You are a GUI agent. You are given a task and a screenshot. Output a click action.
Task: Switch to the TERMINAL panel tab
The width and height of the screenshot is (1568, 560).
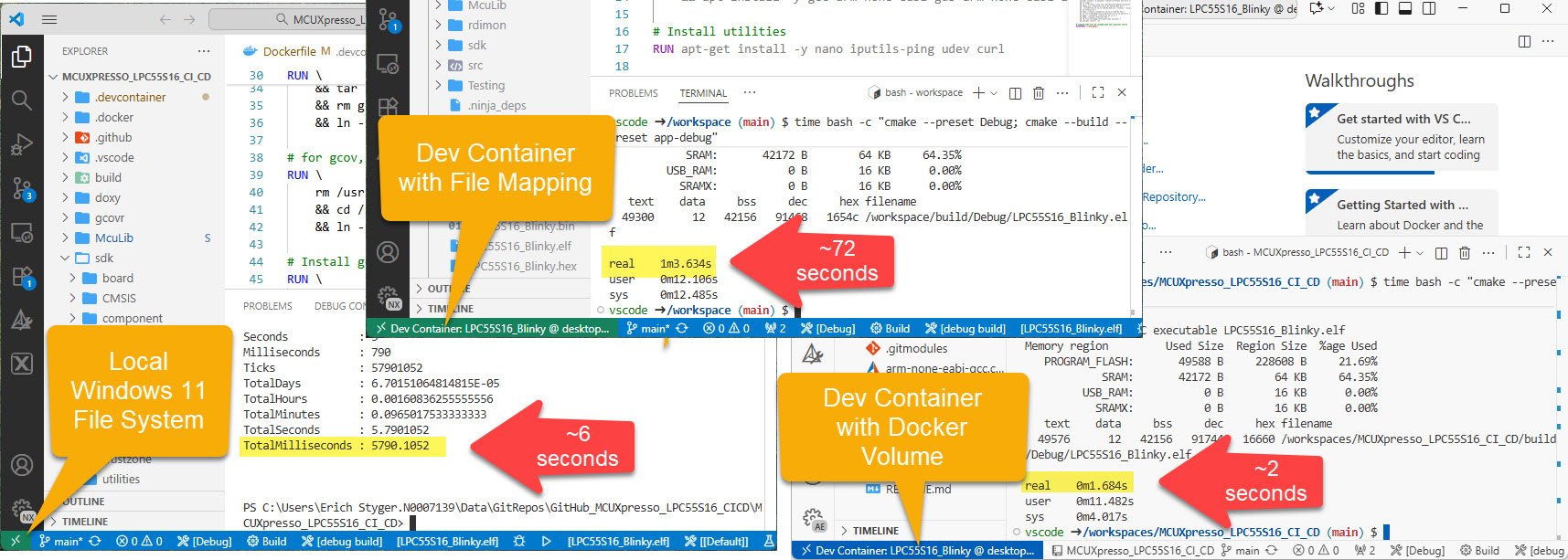[x=703, y=93]
